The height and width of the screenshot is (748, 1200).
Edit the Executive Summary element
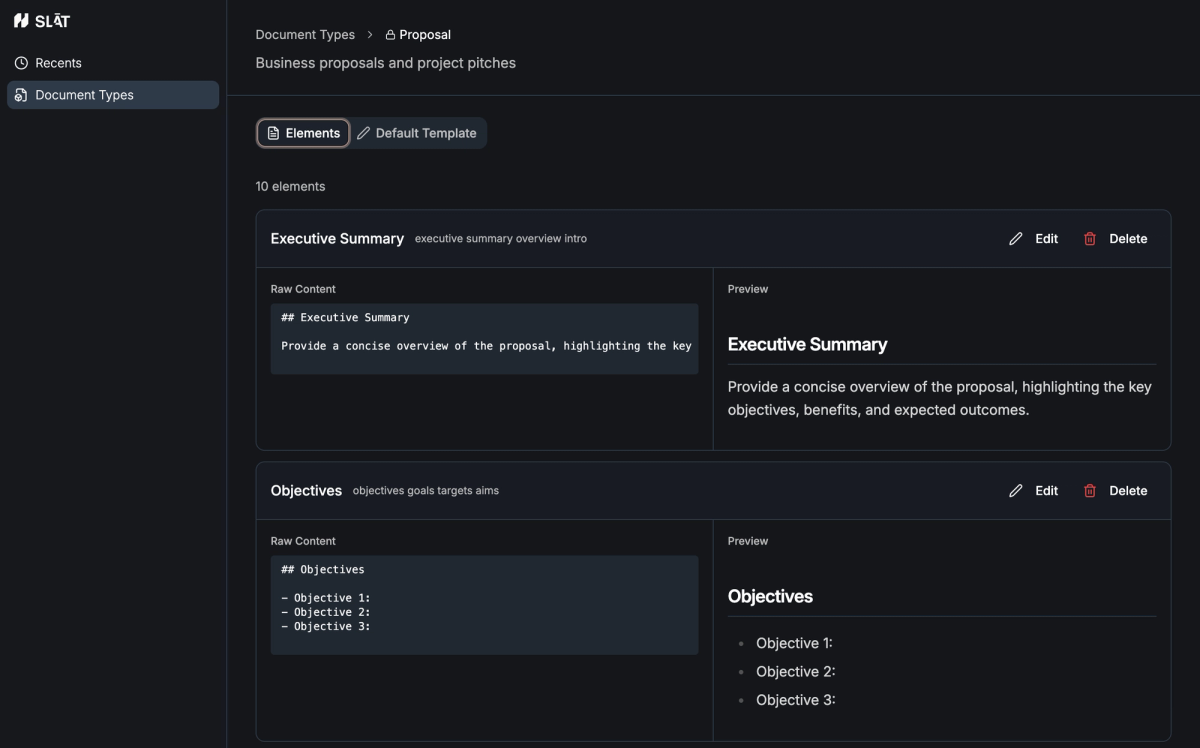(x=1034, y=239)
